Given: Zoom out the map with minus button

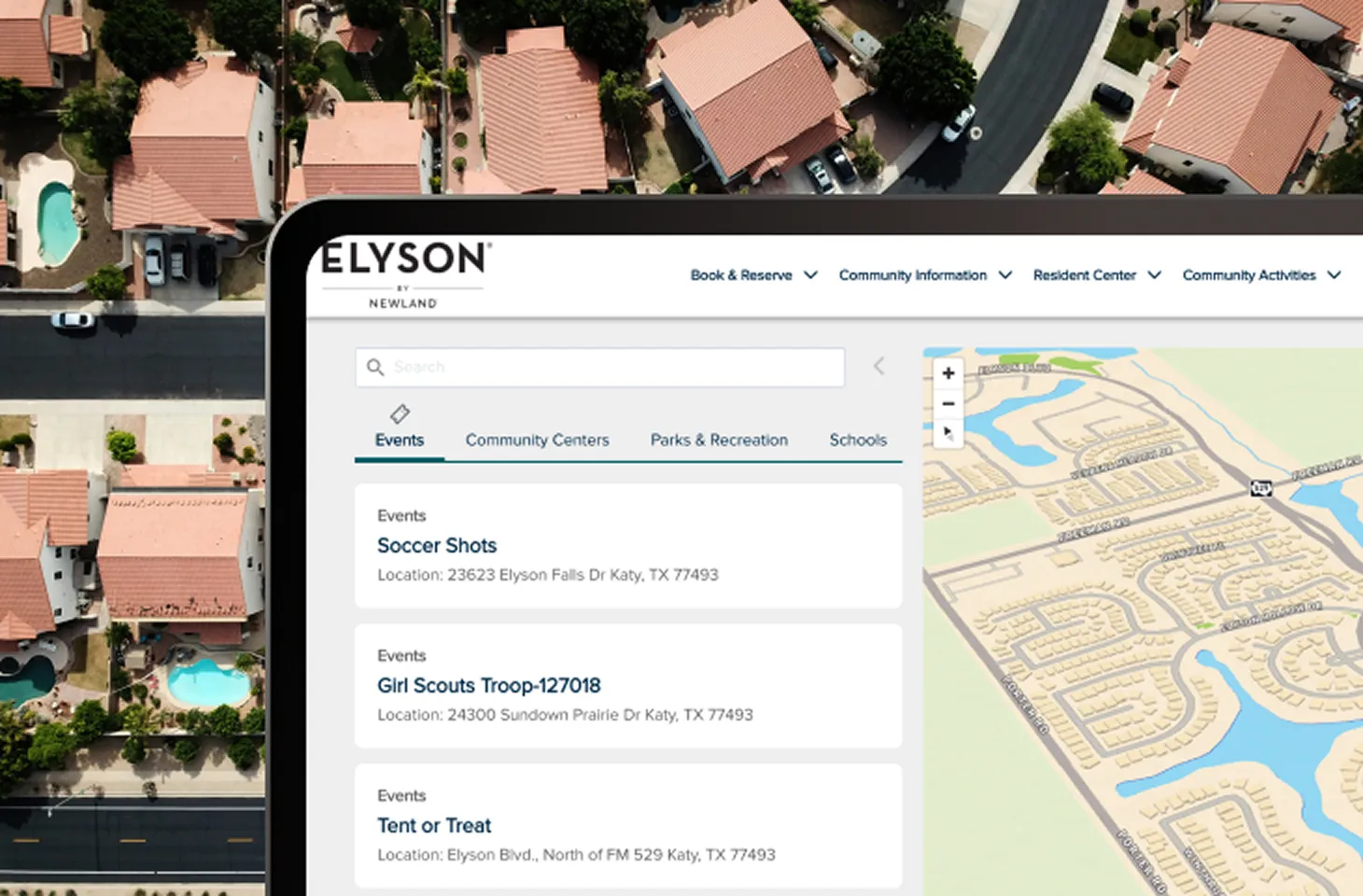Looking at the screenshot, I should pos(948,403).
